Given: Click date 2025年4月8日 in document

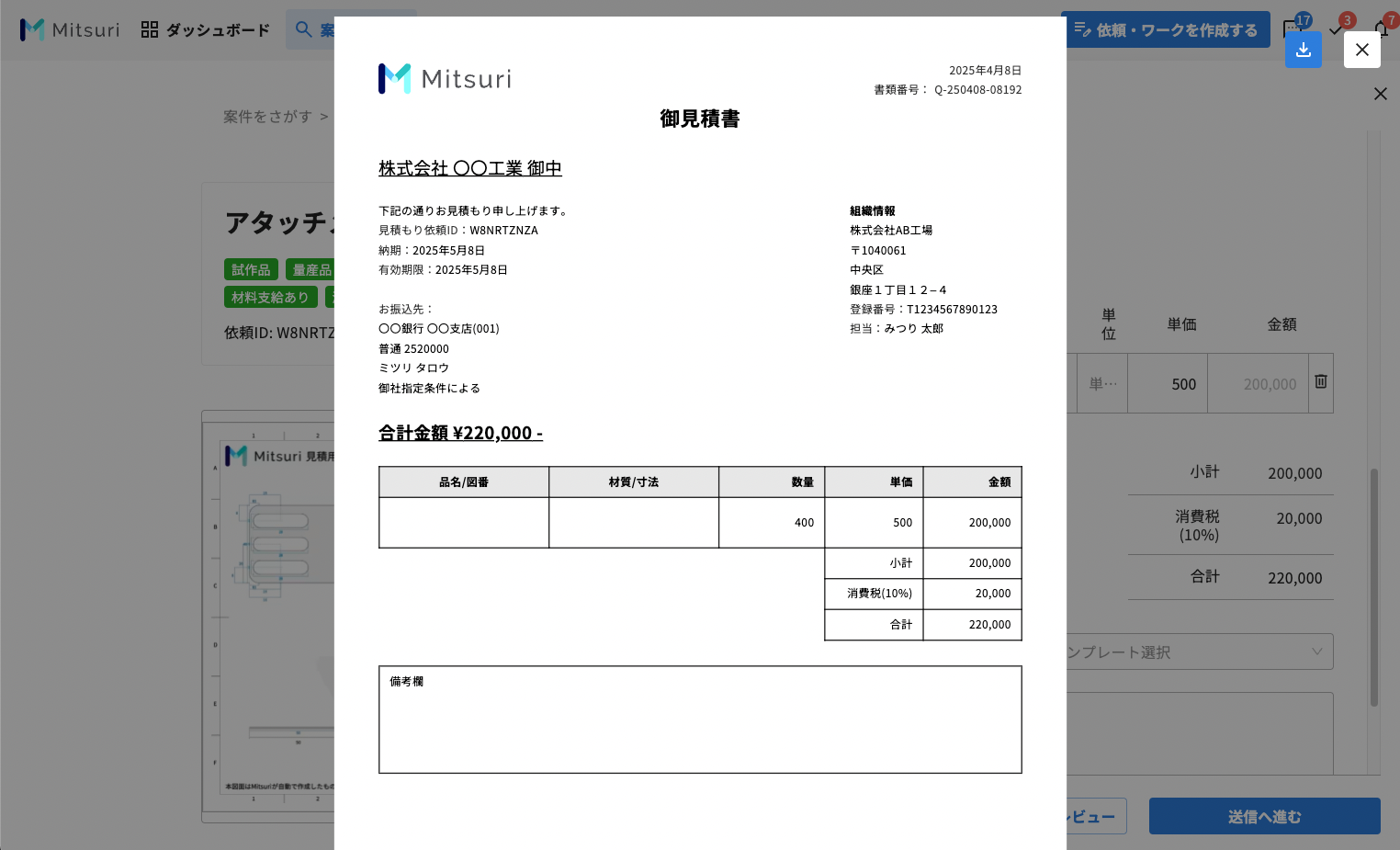Looking at the screenshot, I should pyautogui.click(x=985, y=71).
